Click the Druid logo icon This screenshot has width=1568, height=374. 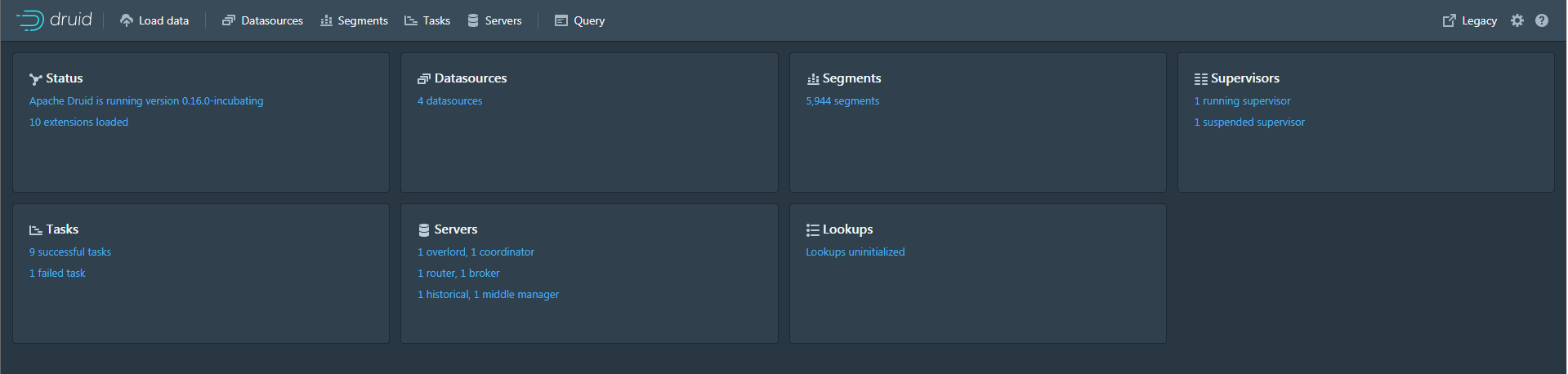(30, 20)
